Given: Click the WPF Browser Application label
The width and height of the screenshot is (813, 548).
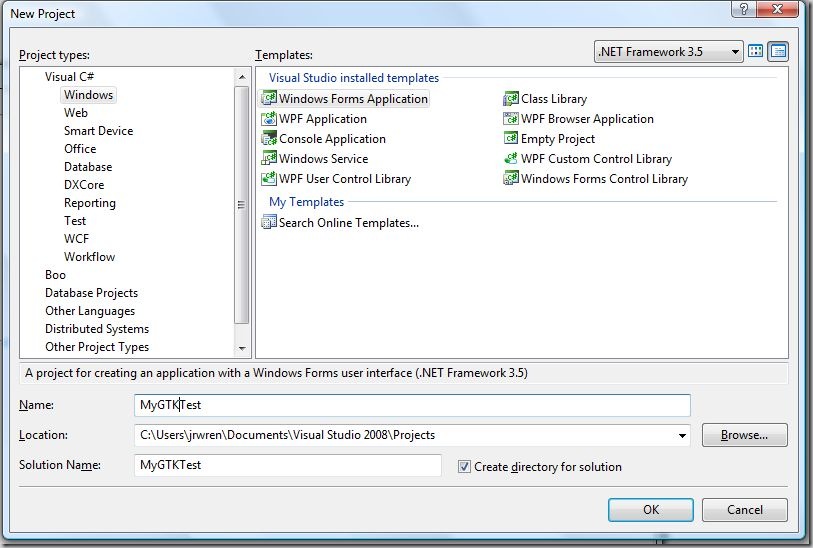Looking at the screenshot, I should (587, 119).
